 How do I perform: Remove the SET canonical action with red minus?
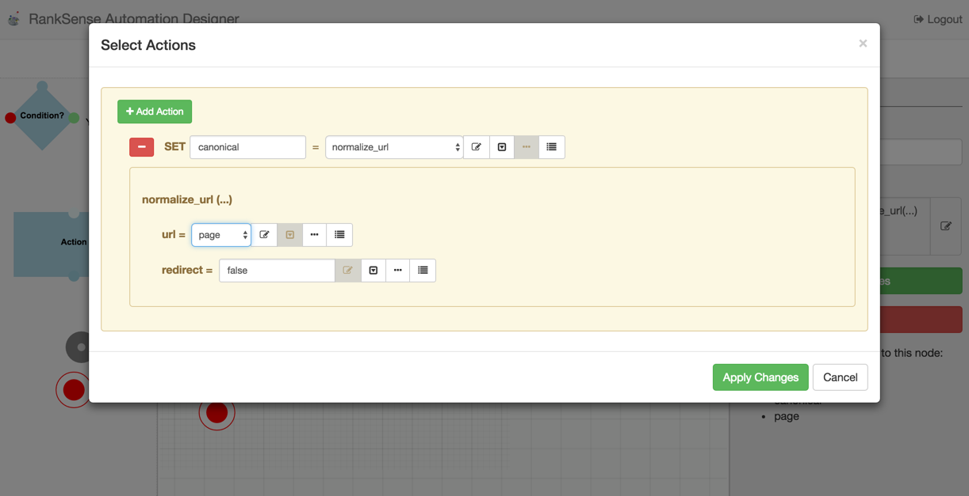pos(142,147)
